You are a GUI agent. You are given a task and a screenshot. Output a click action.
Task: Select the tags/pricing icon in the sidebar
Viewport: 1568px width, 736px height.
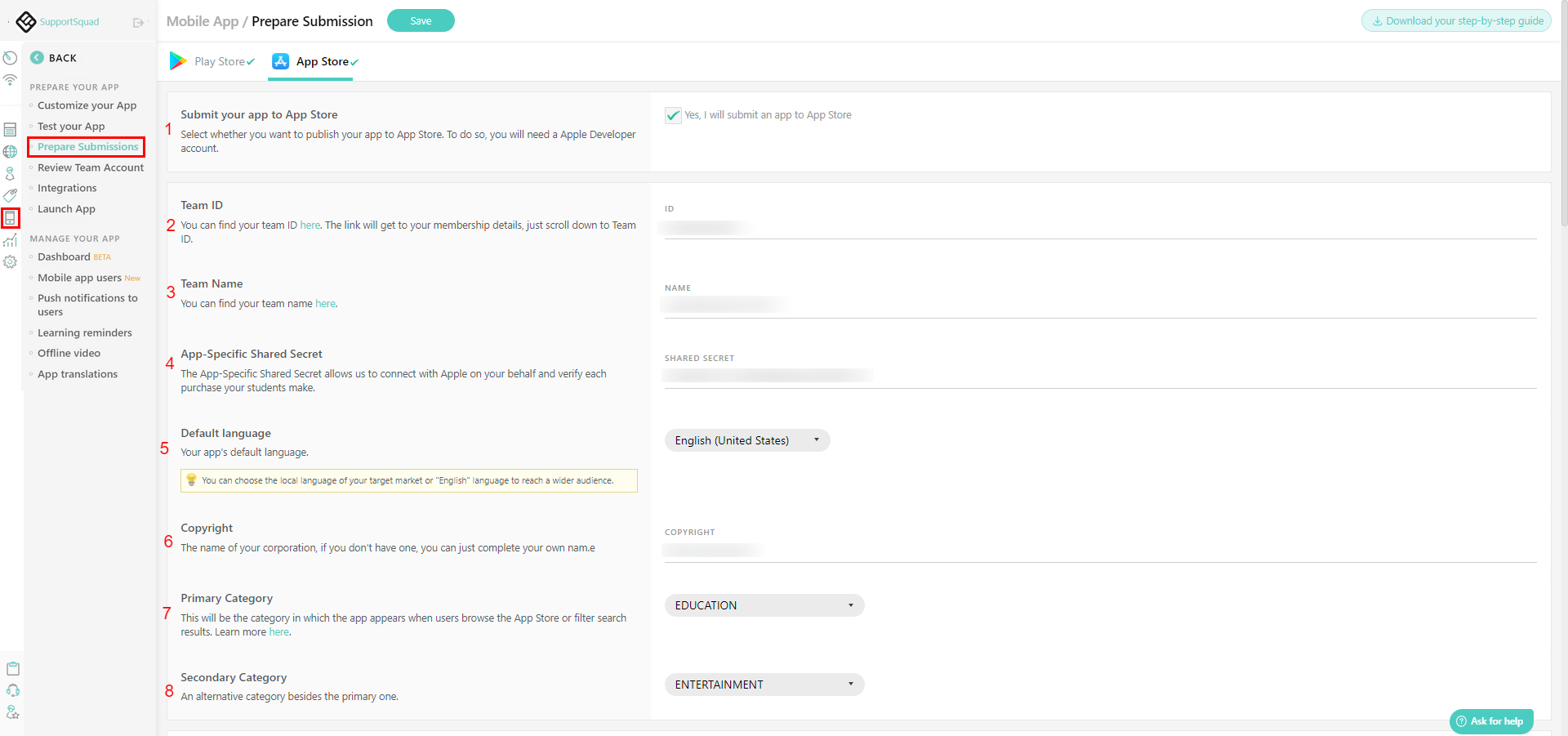(x=10, y=195)
